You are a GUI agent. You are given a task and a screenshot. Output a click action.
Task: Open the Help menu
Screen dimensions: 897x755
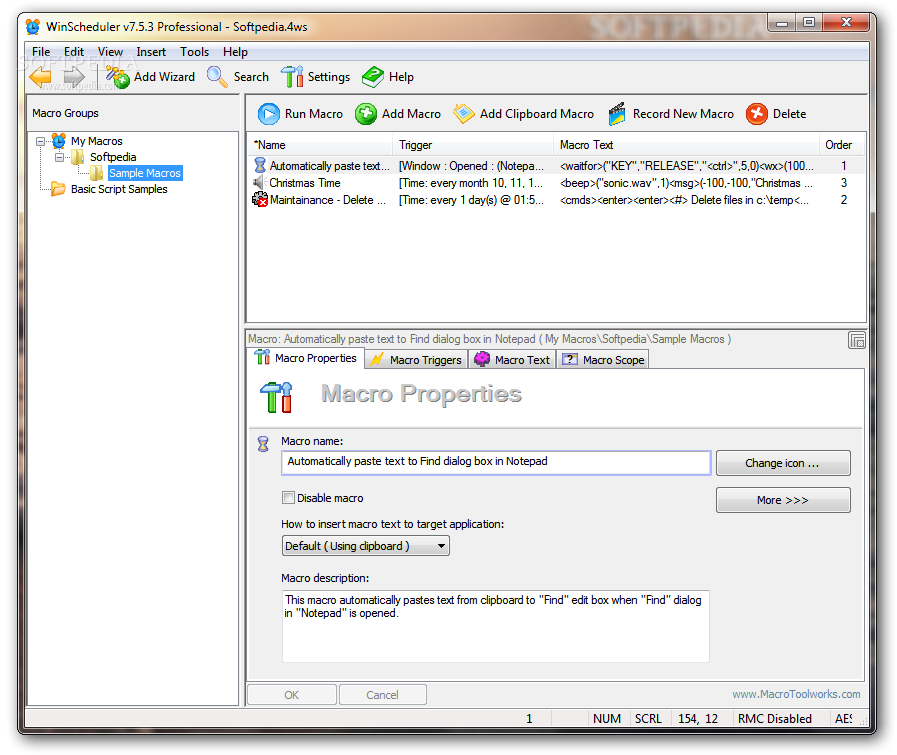click(235, 52)
